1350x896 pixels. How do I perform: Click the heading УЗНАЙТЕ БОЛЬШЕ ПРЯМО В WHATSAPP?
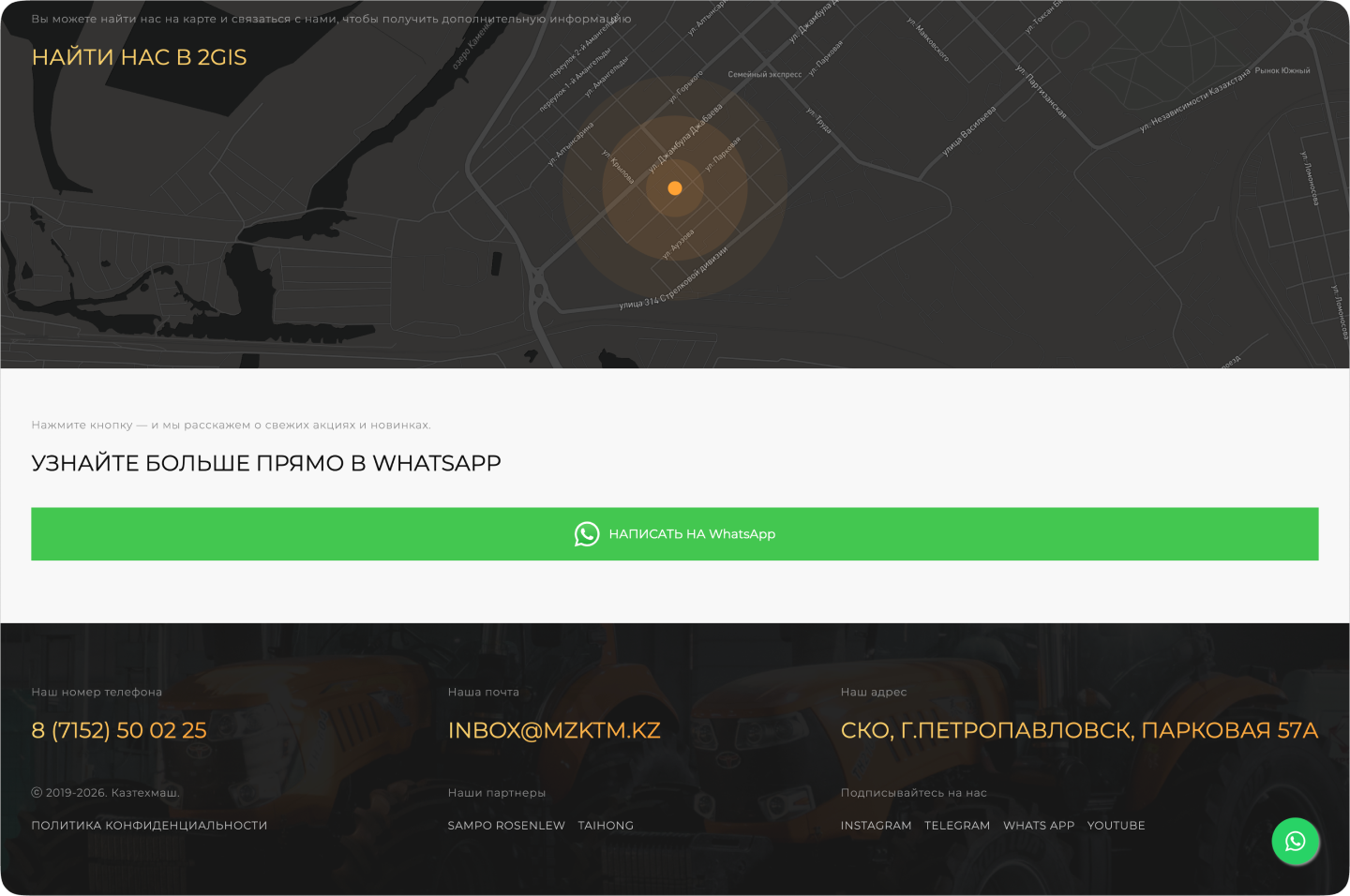[x=265, y=462]
